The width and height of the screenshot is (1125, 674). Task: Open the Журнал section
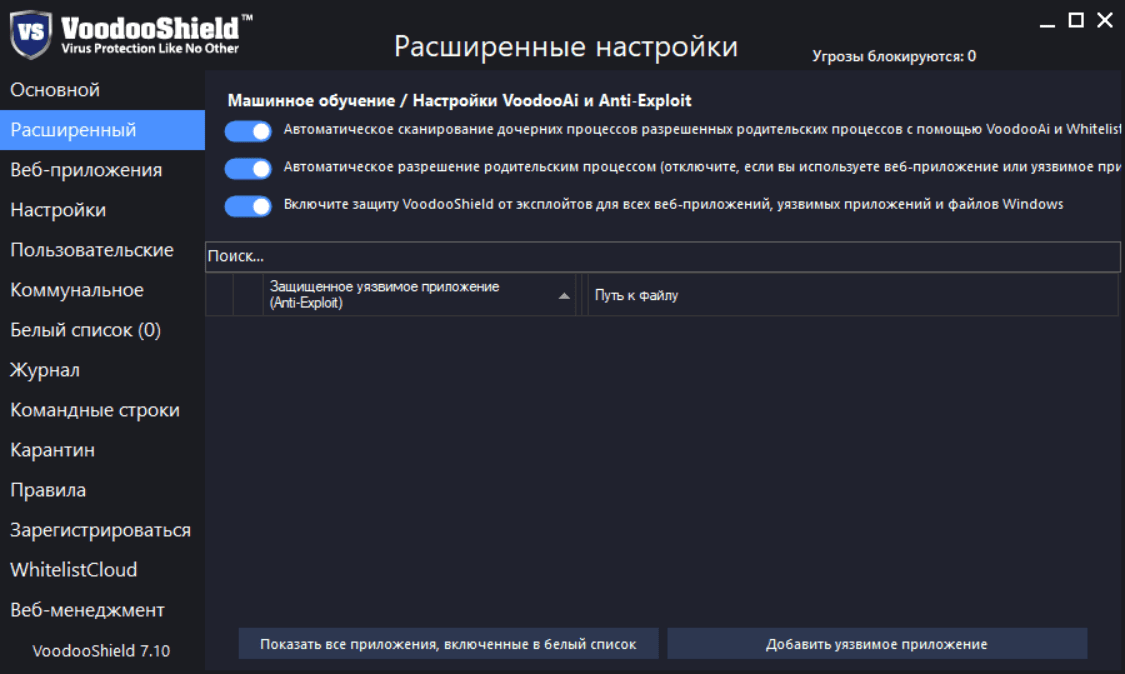[103, 370]
